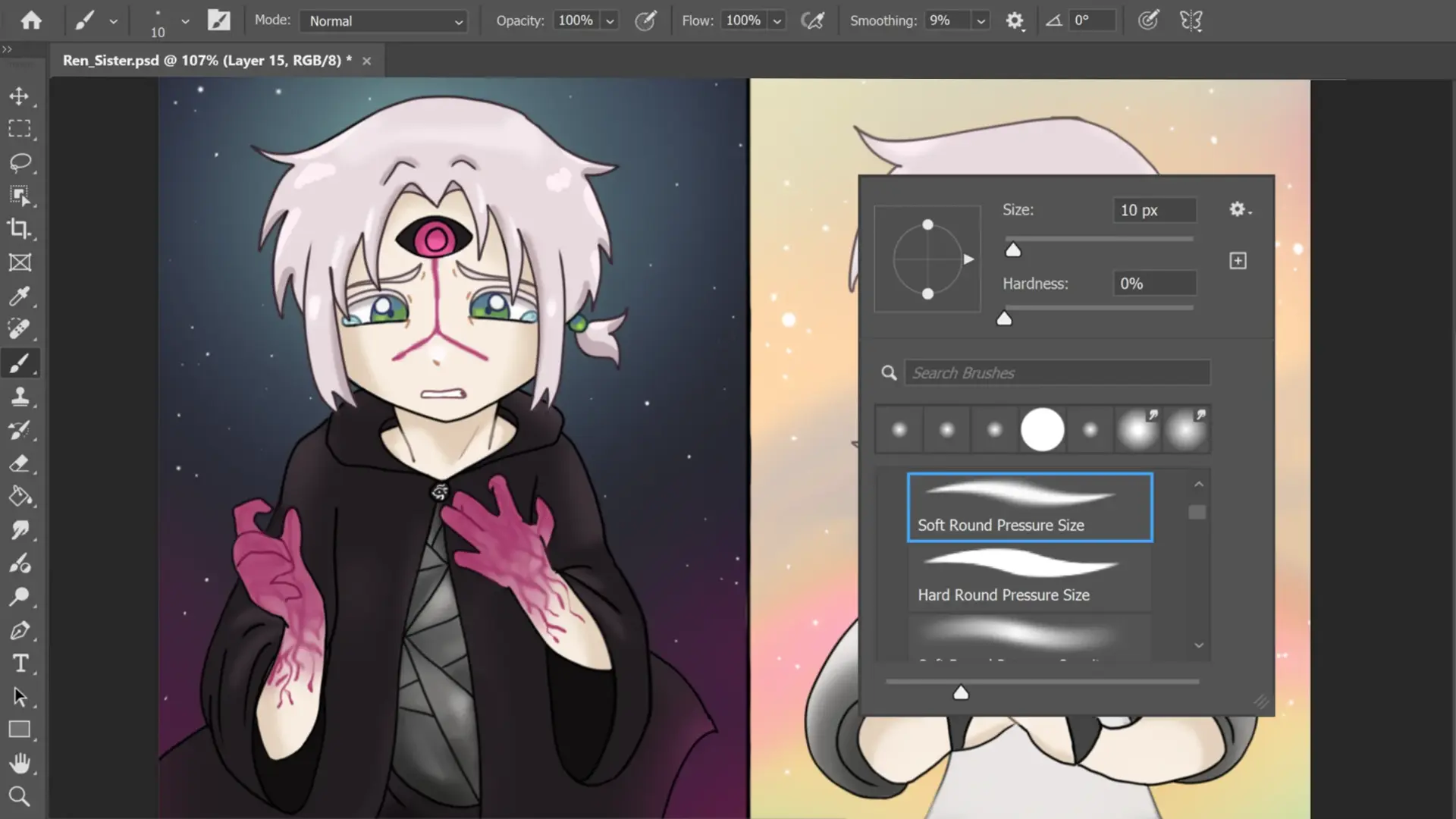
Task: Open the Opacity slider dropdown
Action: click(610, 21)
